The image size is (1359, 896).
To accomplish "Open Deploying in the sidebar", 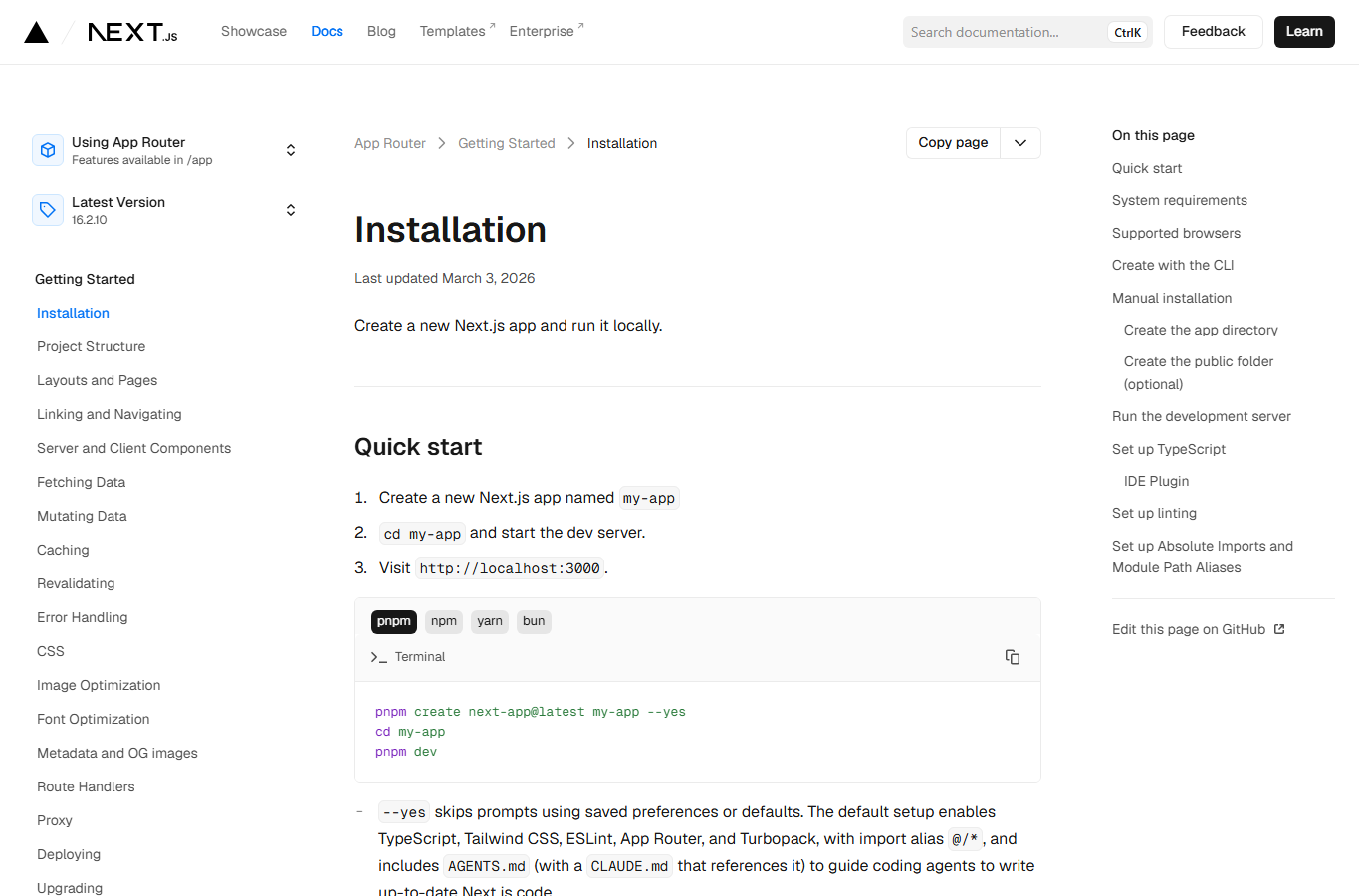I will (x=69, y=854).
